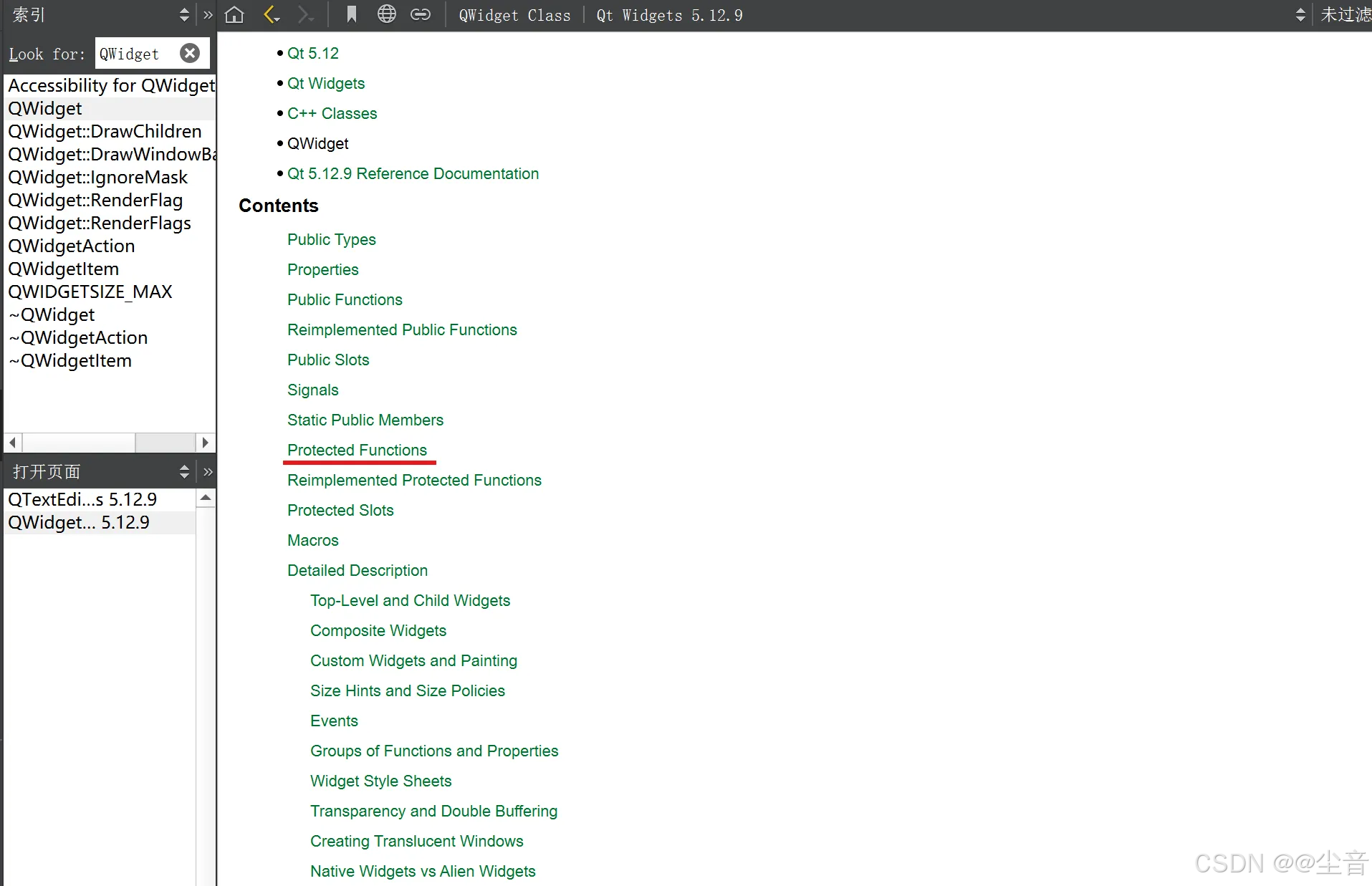Select QWidgetItem in the index
The height and width of the screenshot is (886, 1372).
click(x=111, y=269)
